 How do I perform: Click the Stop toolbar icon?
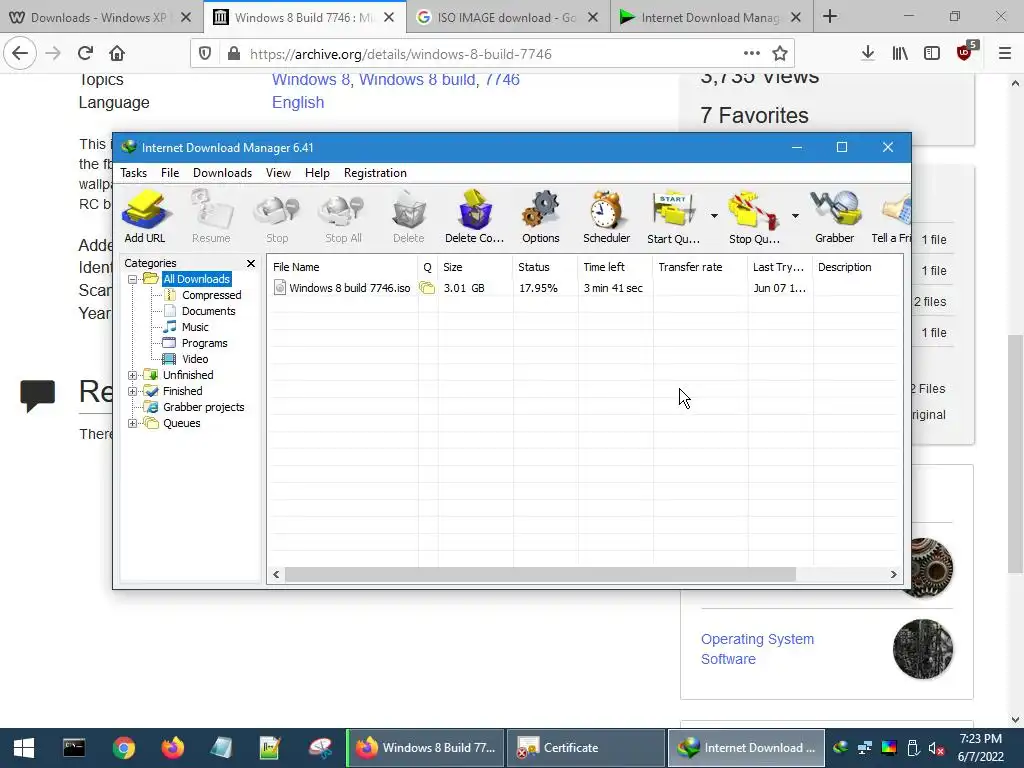[x=277, y=217]
